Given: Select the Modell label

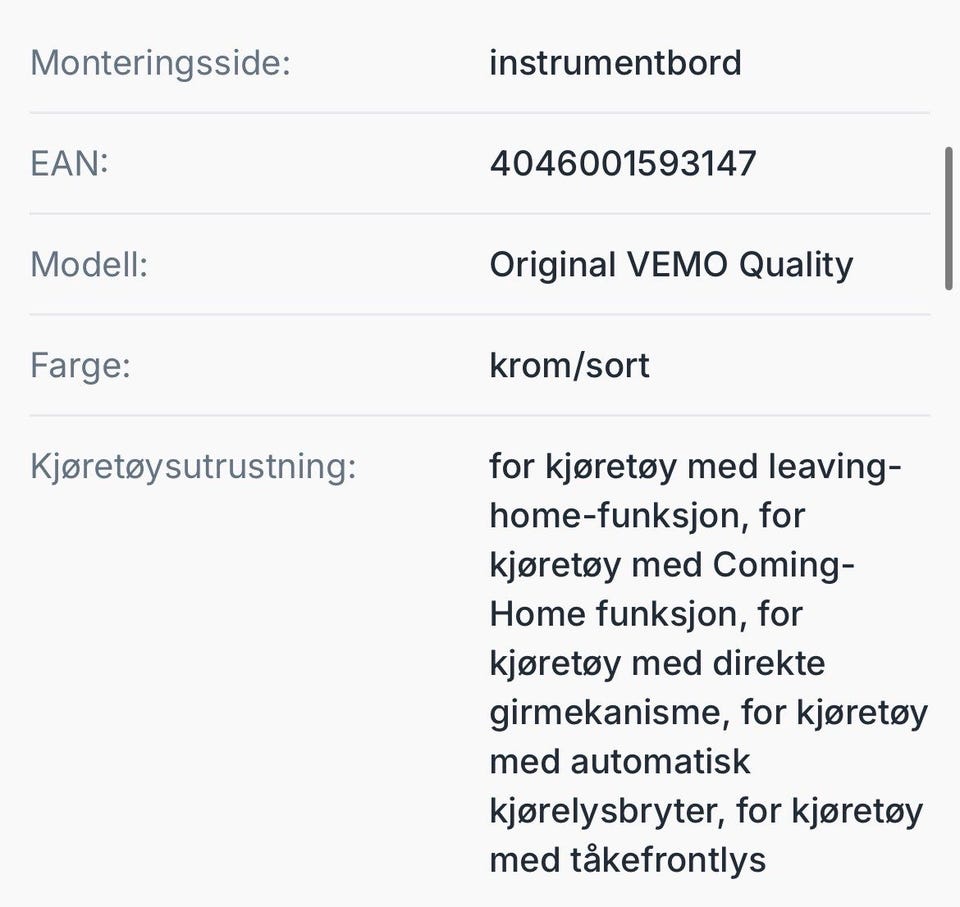Looking at the screenshot, I should (89, 264).
